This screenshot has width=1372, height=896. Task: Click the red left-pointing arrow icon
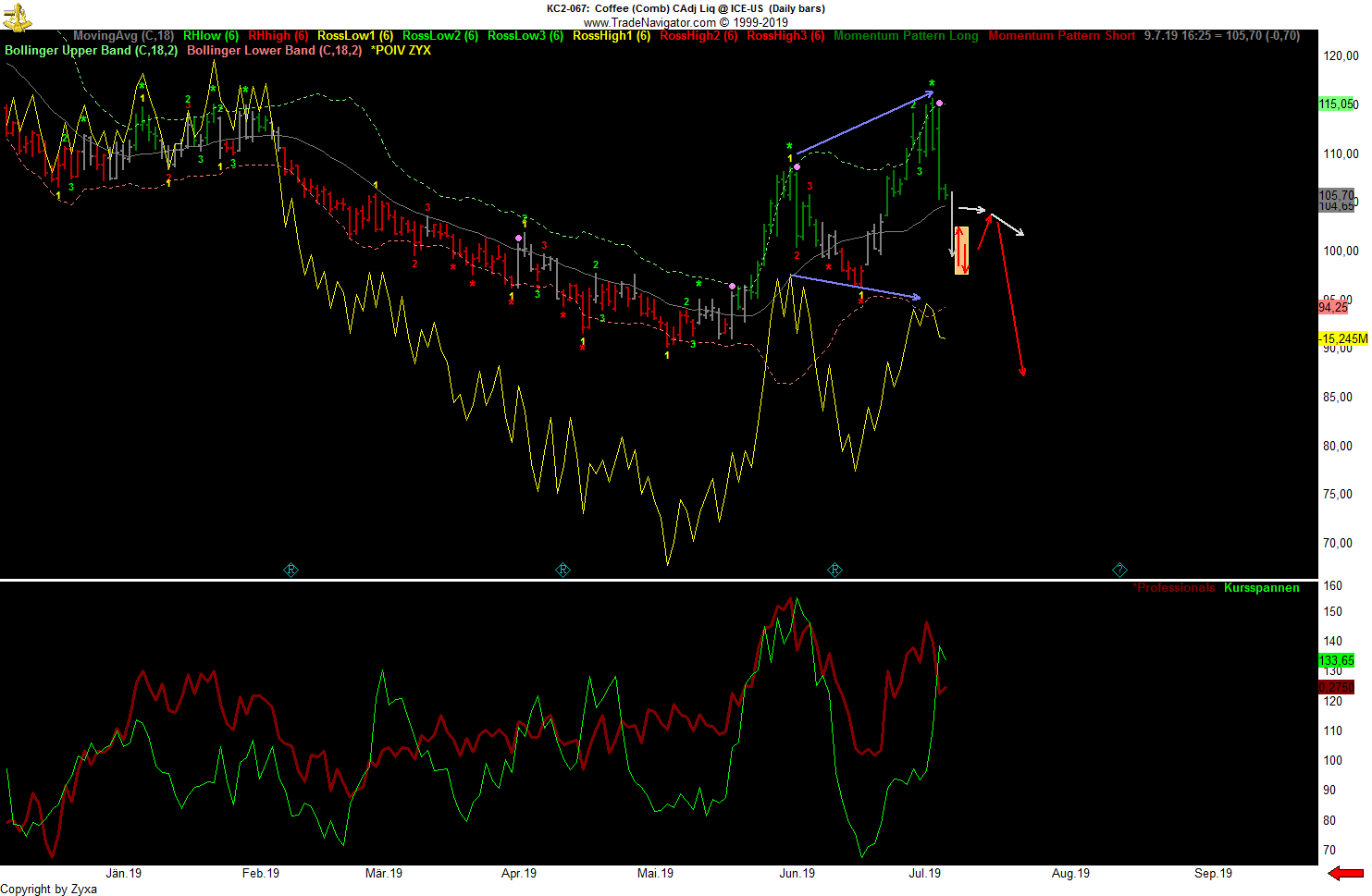pos(1346,873)
